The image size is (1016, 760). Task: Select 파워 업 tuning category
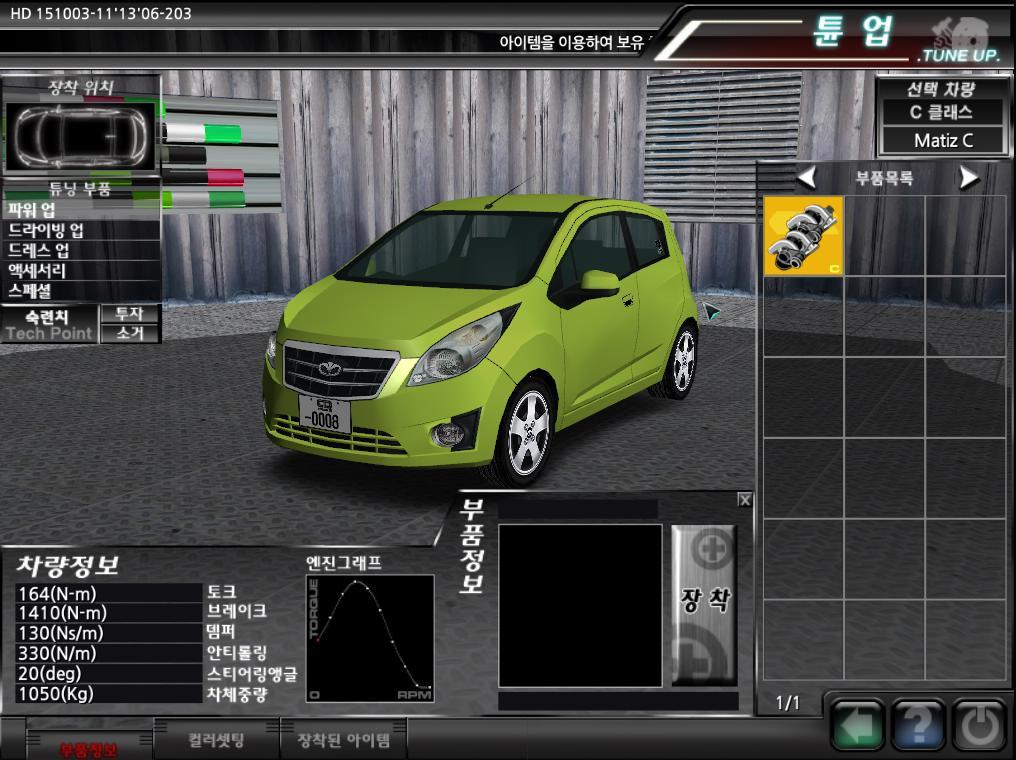tap(81, 210)
